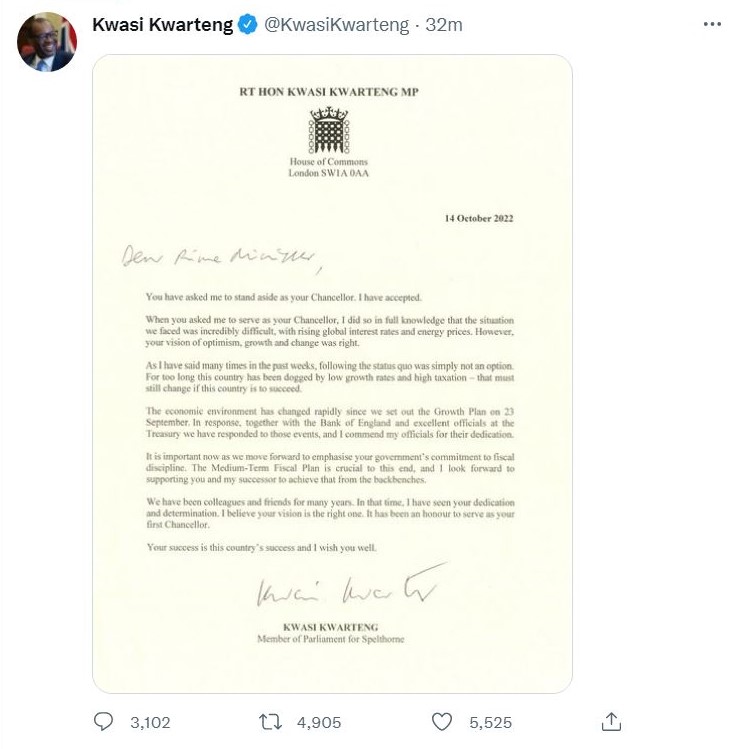Click the blue verified badge
The image size is (735, 749).
247,26
